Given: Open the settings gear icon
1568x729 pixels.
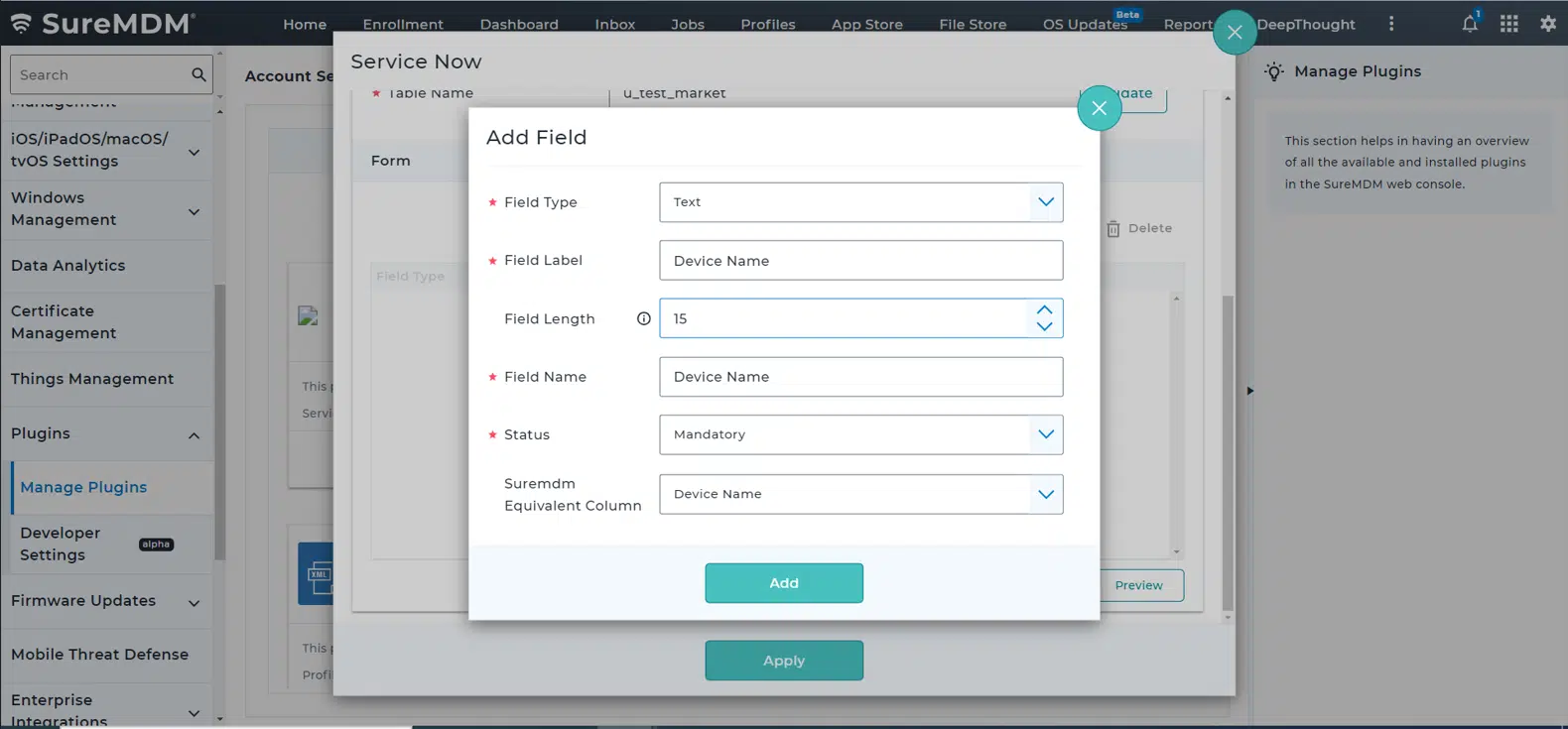Looking at the screenshot, I should (x=1548, y=24).
